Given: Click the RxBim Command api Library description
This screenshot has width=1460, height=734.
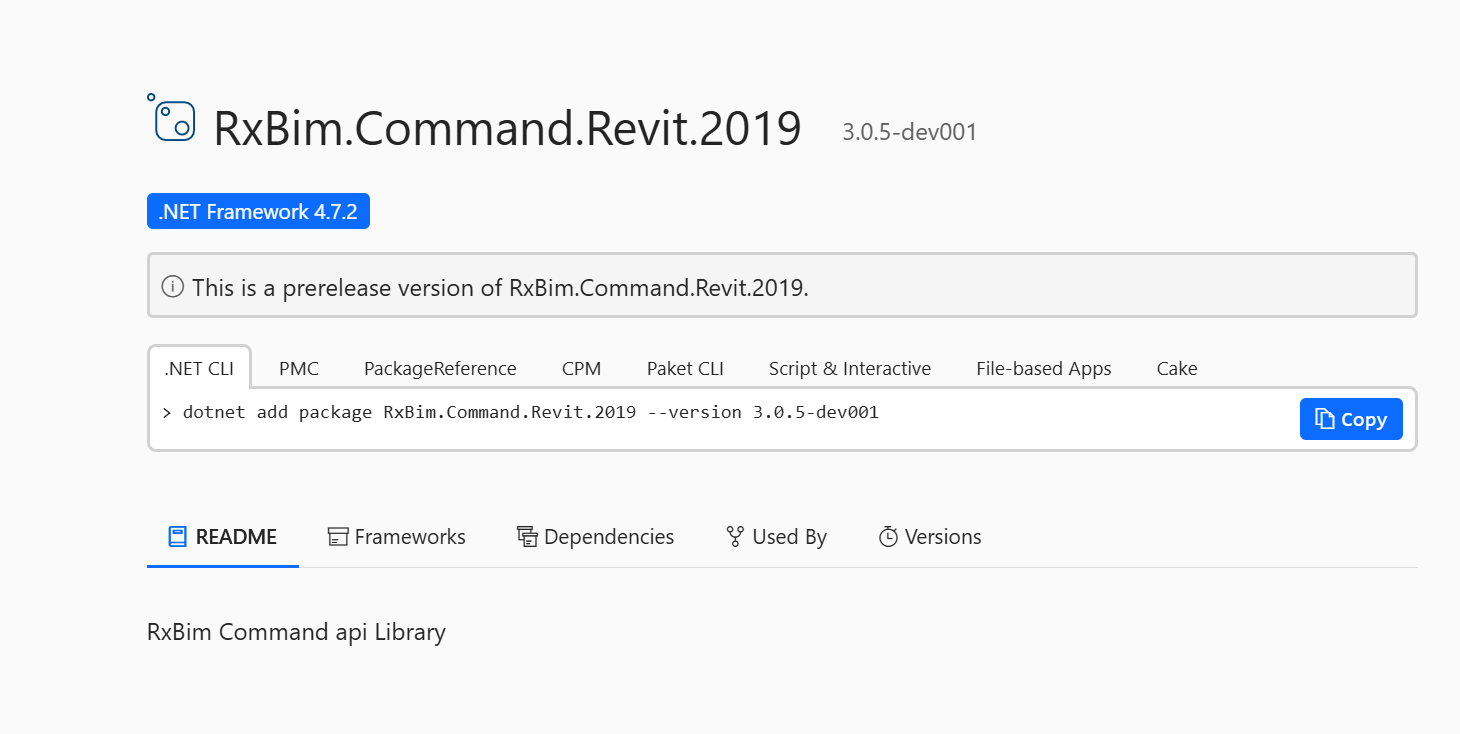Looking at the screenshot, I should (296, 632).
